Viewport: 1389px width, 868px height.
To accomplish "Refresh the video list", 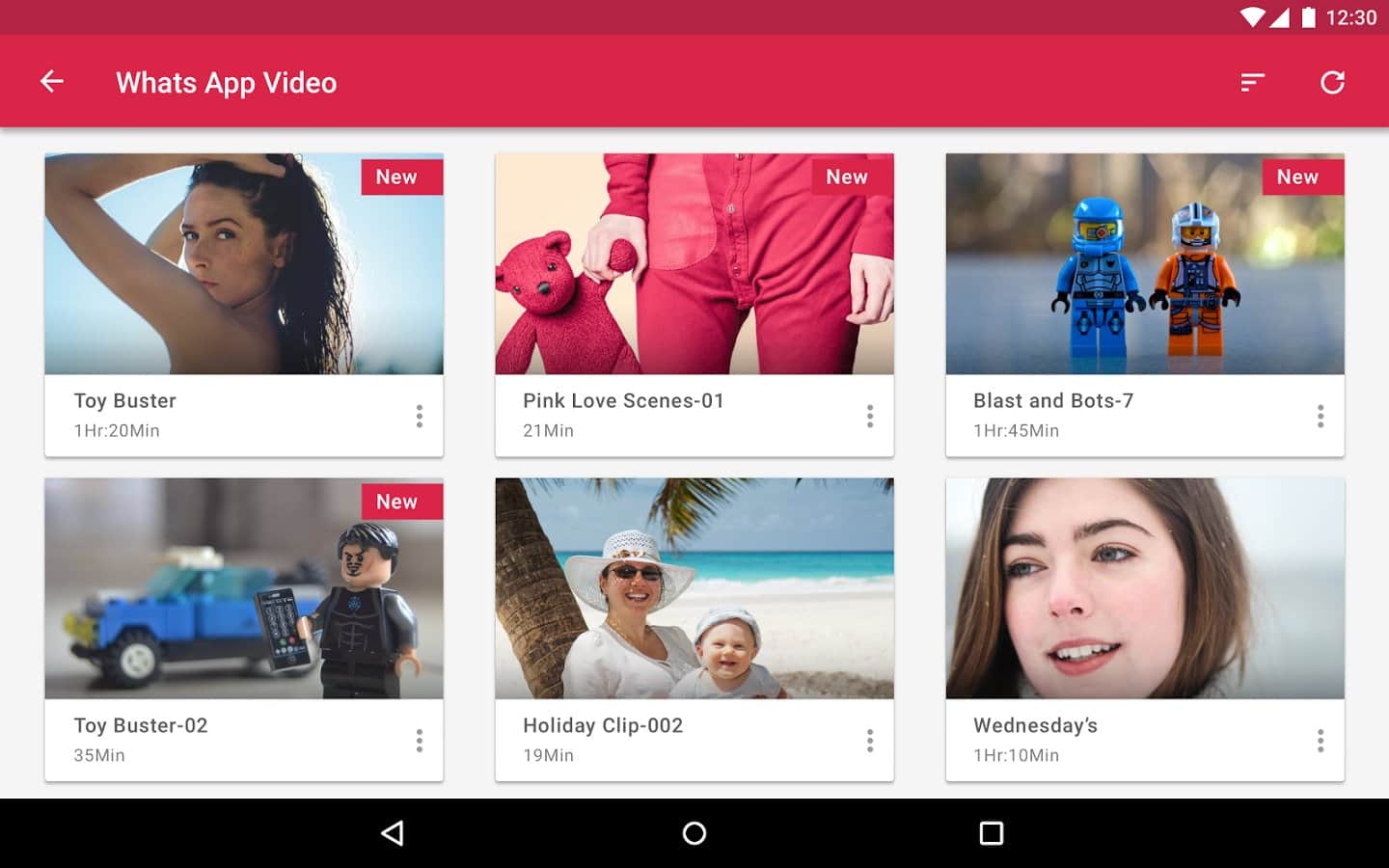I will point(1332,83).
